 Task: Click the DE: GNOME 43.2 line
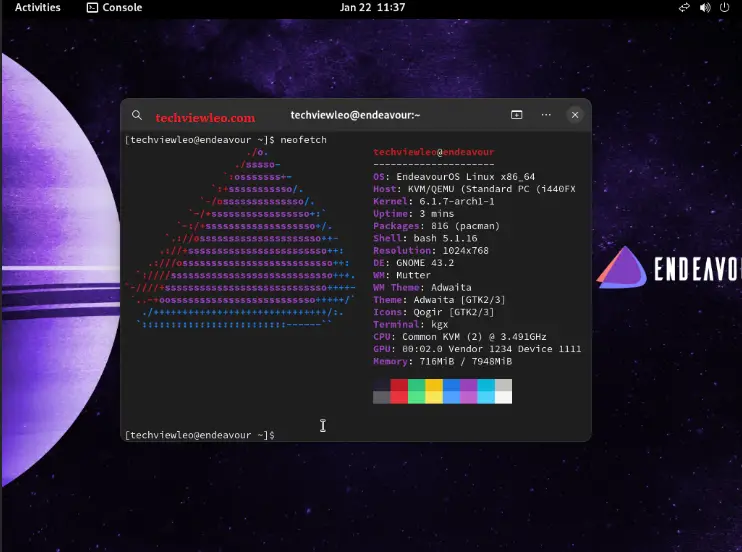413,263
